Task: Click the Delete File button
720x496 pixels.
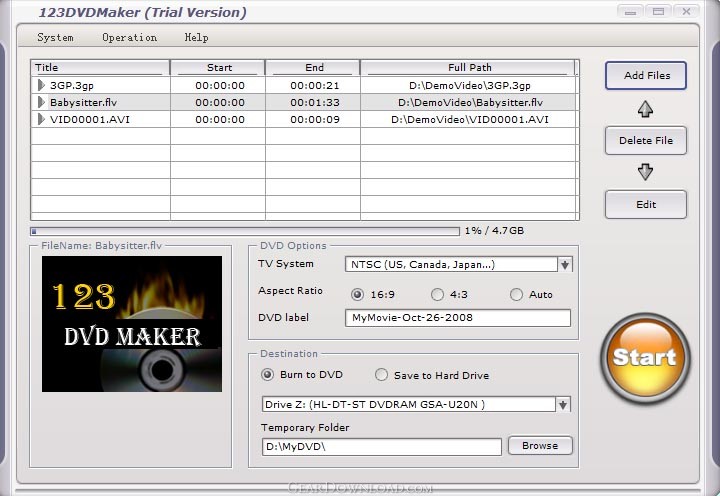Action: pyautogui.click(x=646, y=141)
